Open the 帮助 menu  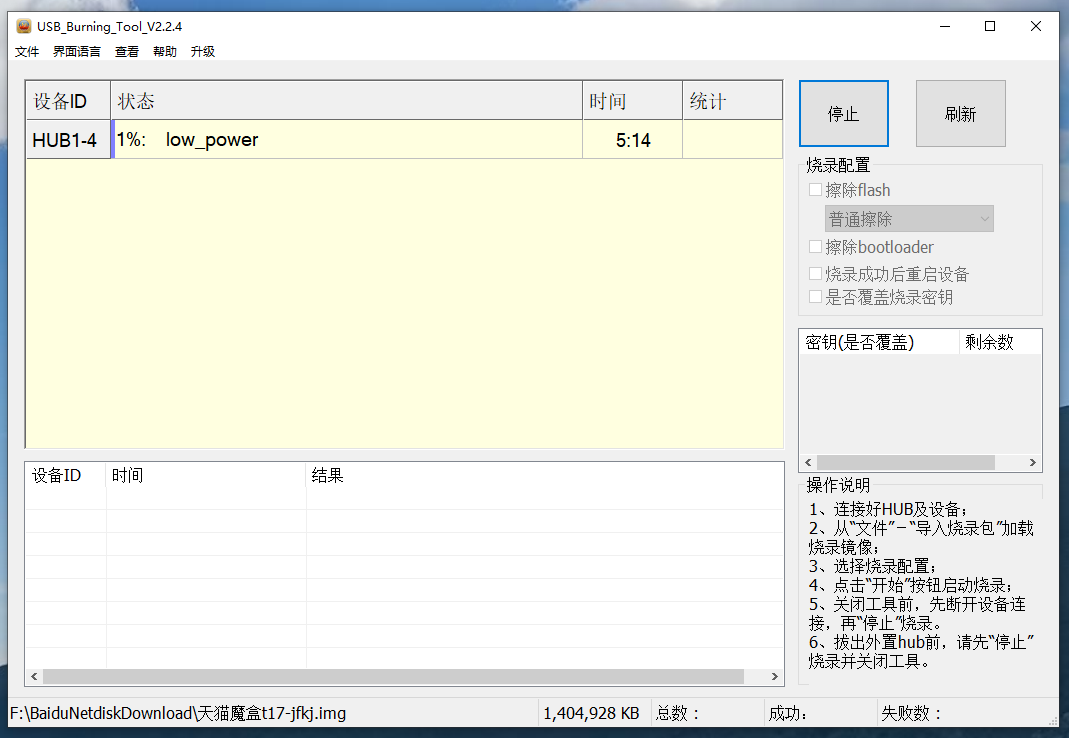165,52
